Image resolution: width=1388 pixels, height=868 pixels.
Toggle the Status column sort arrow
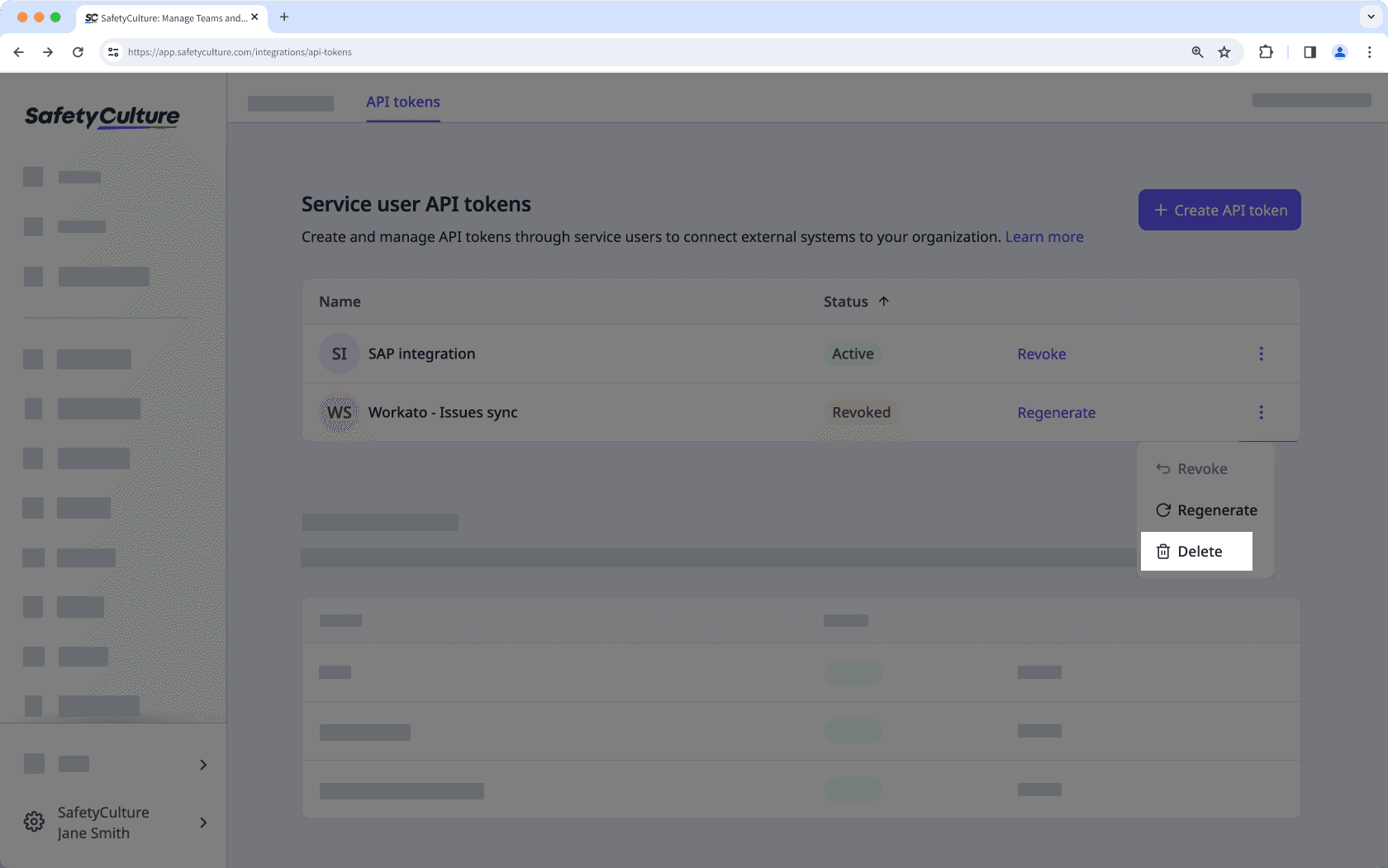tap(883, 301)
